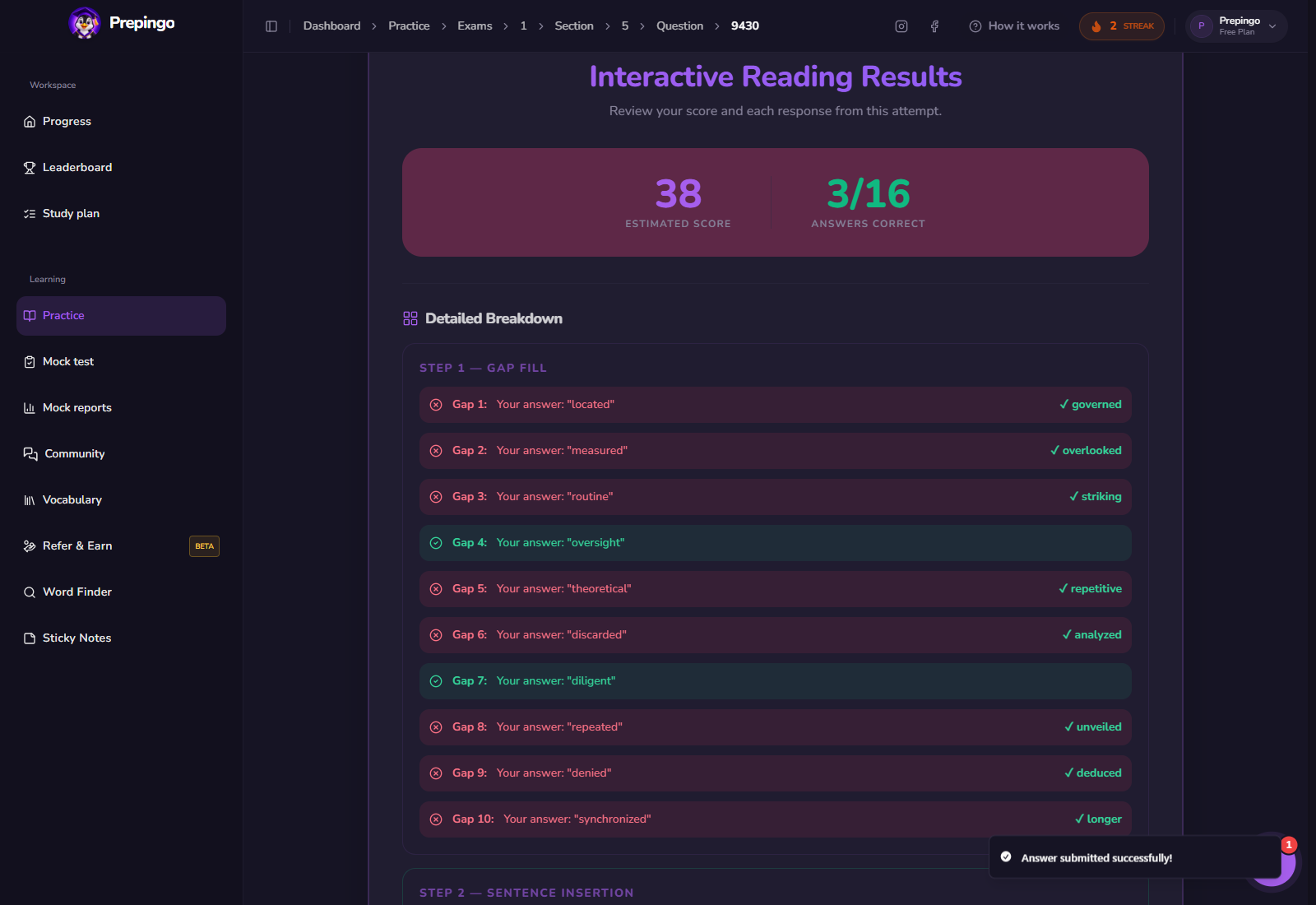
Task: Navigate to Exams breadcrumb
Action: (x=475, y=26)
